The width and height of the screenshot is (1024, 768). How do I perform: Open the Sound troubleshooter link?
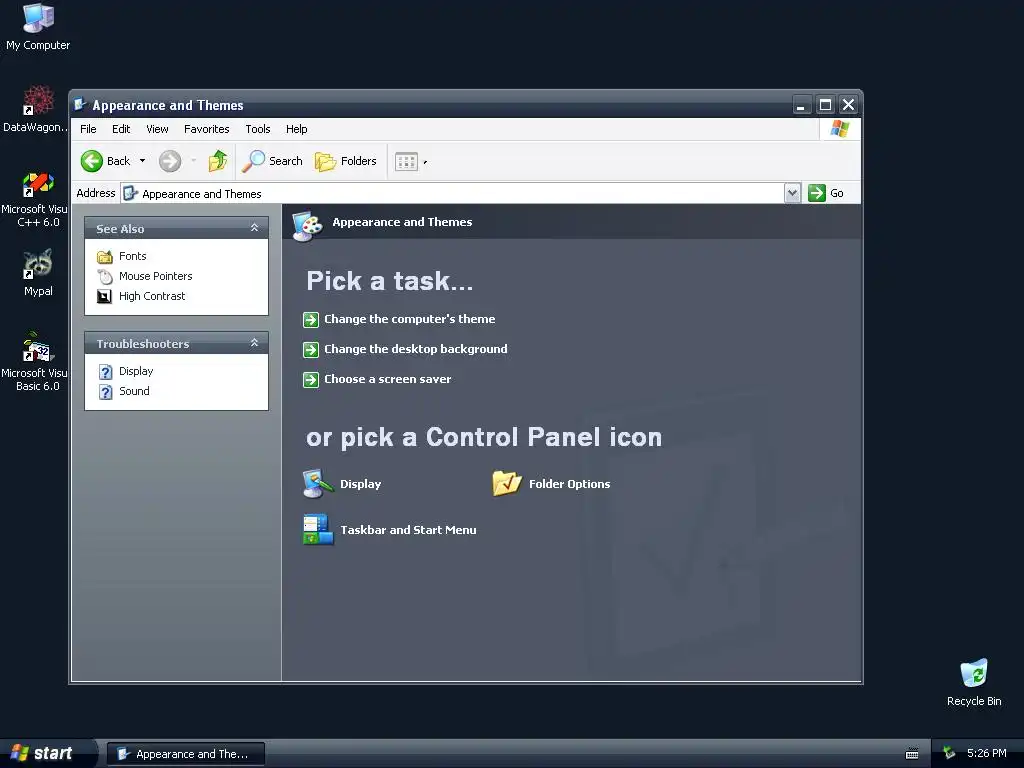(134, 392)
